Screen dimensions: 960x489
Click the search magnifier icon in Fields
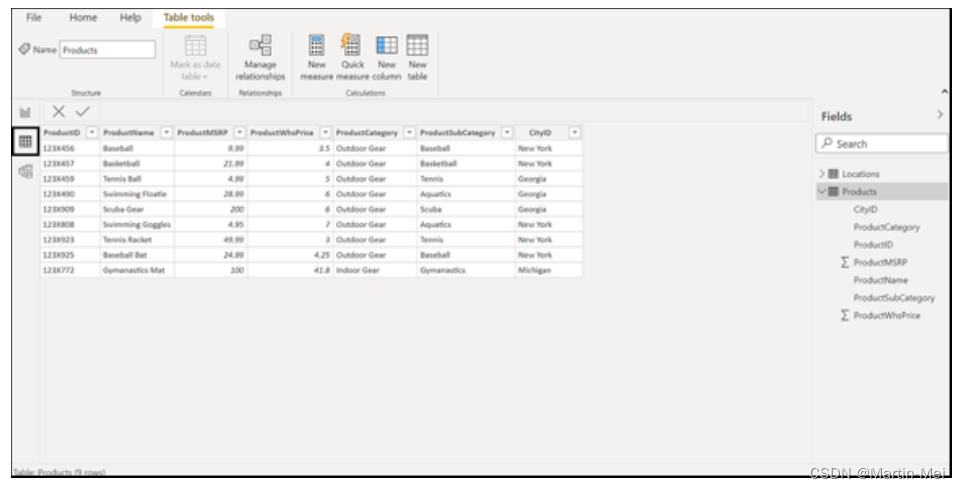[827, 143]
